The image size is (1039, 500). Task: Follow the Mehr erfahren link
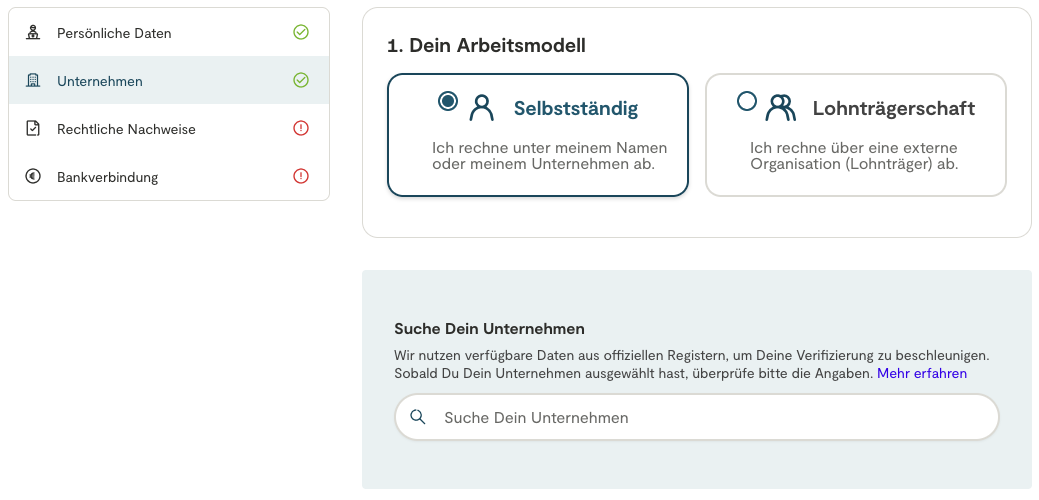922,373
